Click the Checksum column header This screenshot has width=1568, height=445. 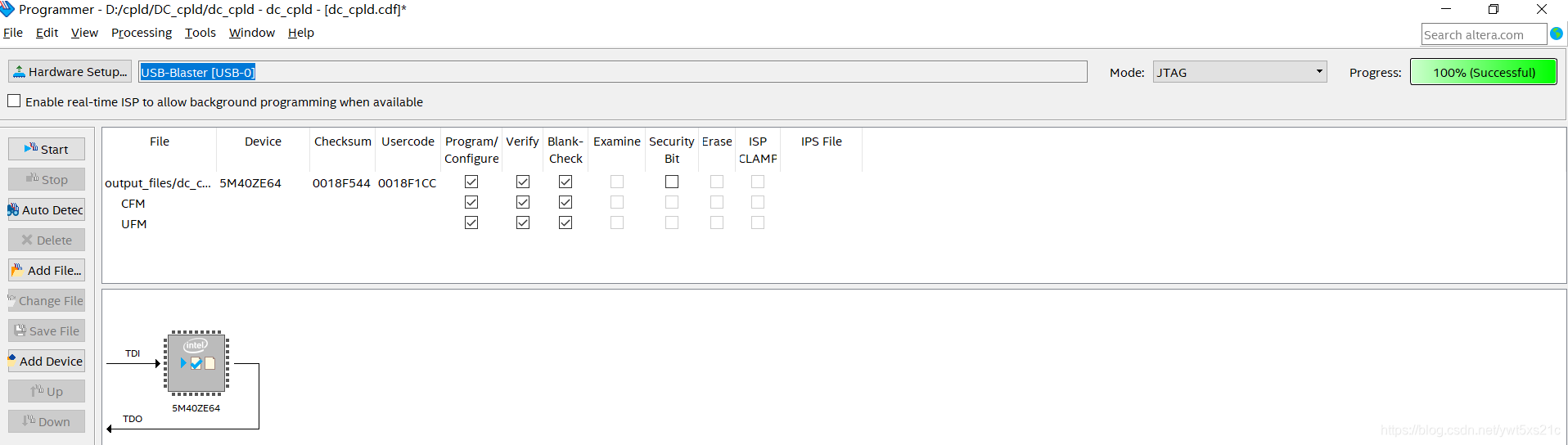[343, 142]
